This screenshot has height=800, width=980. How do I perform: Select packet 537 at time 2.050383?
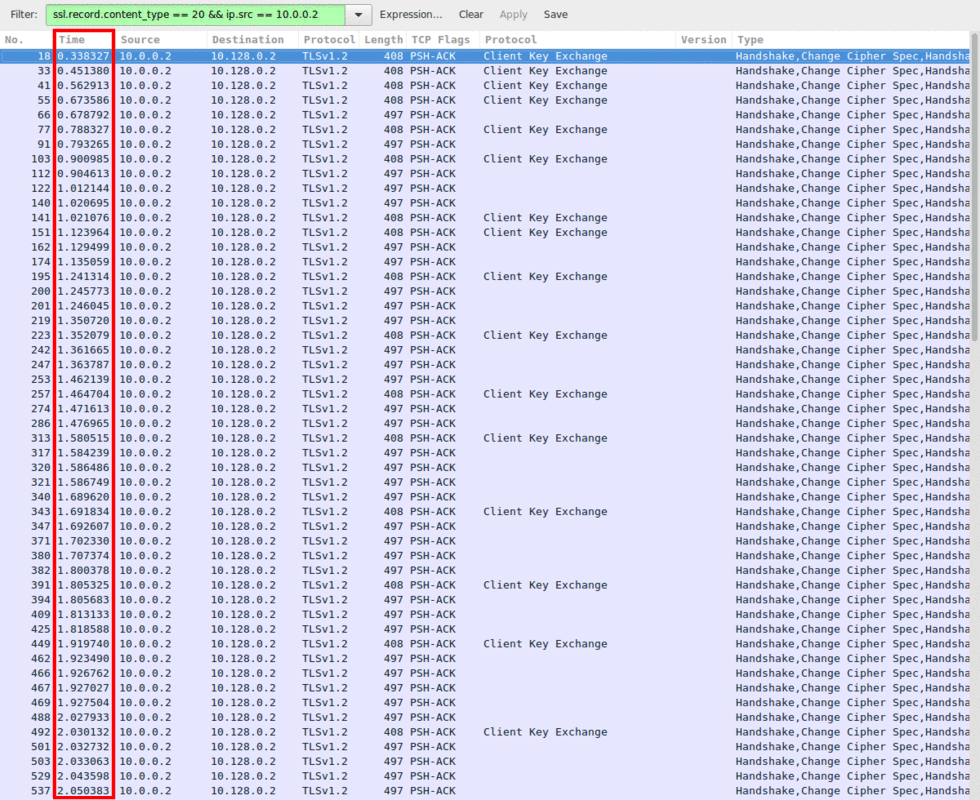485,791
